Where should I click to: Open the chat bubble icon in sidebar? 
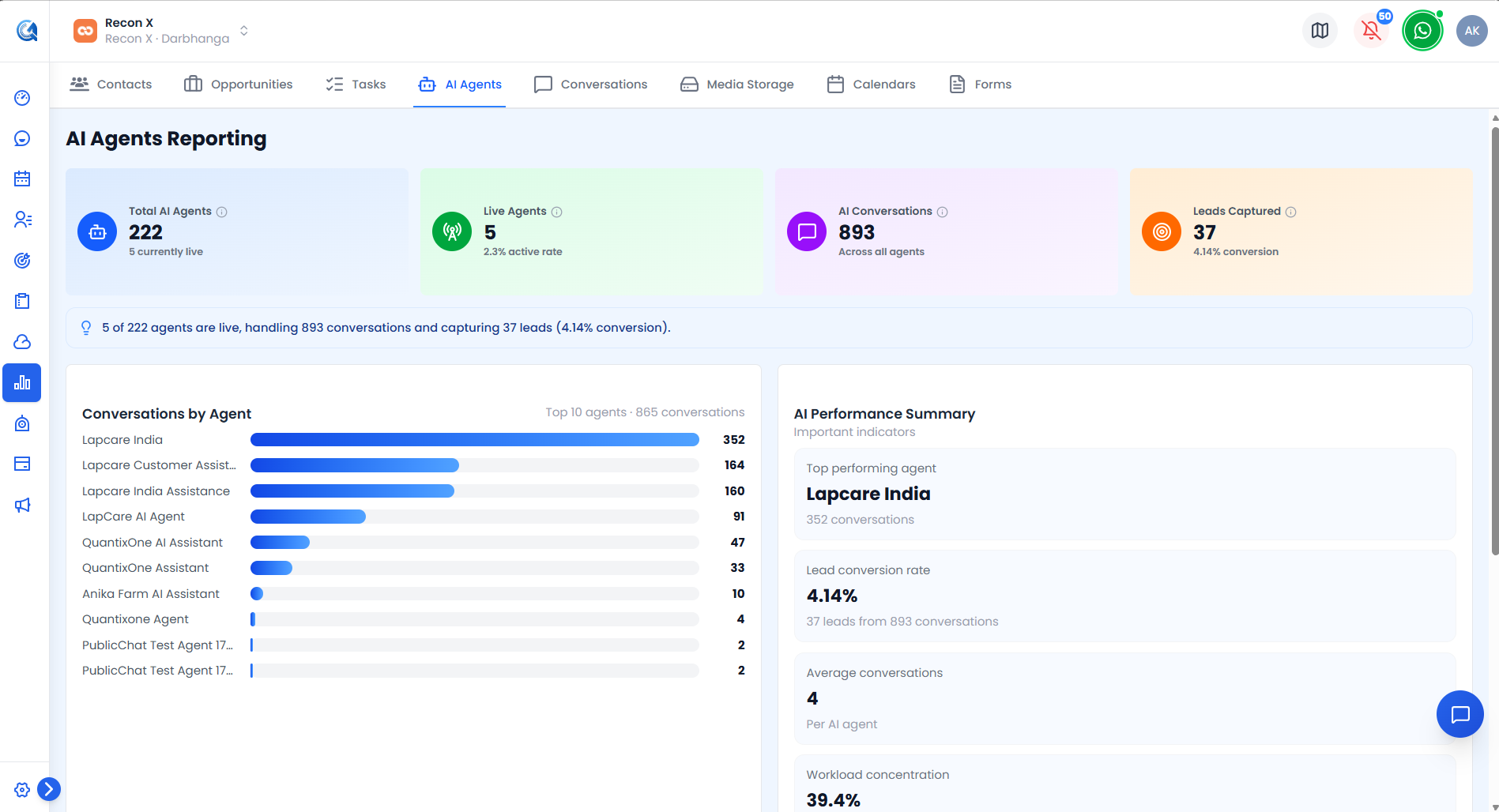click(x=22, y=139)
